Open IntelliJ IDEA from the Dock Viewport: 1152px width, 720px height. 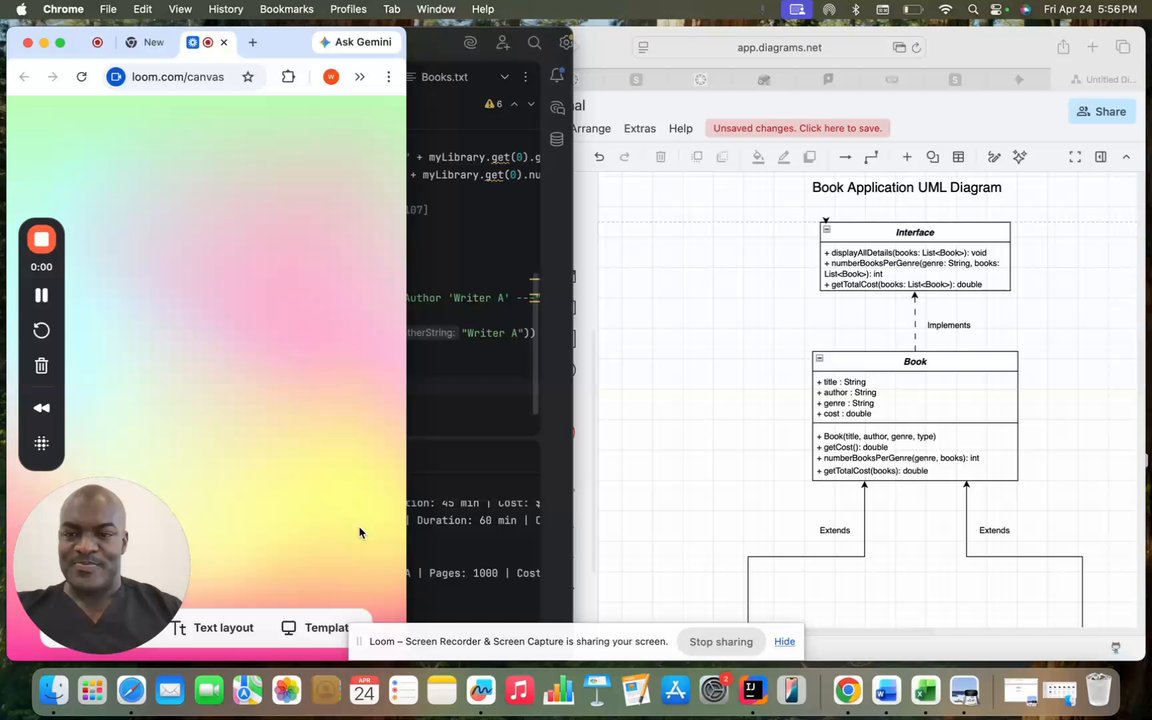752,690
